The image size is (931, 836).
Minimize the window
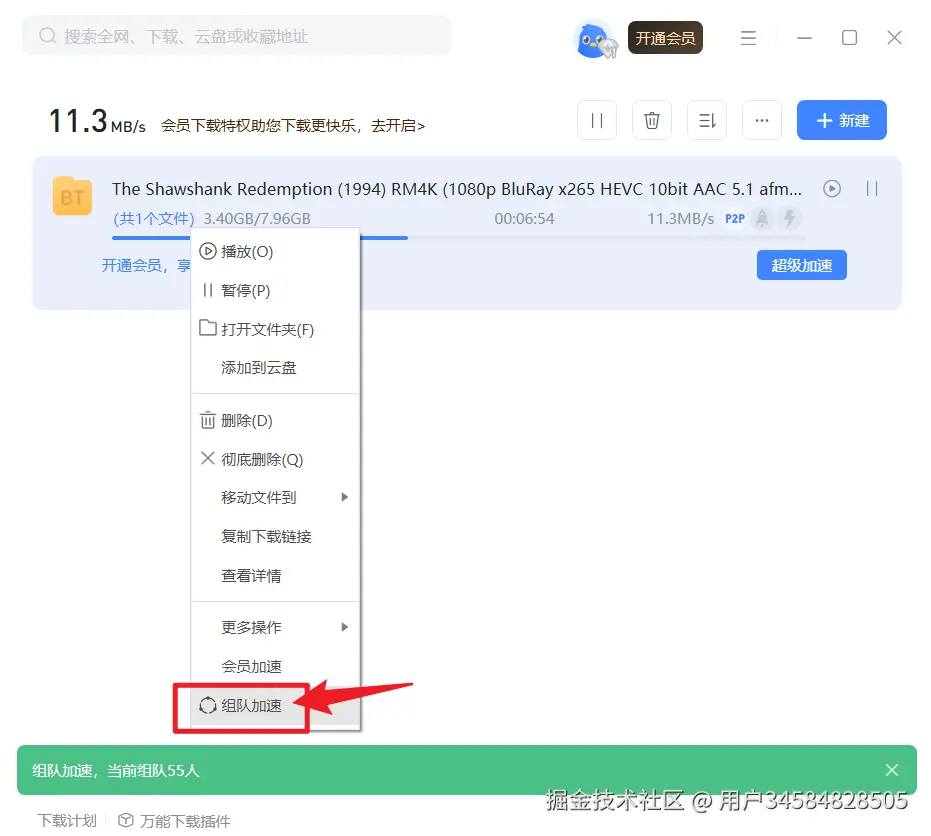tap(804, 37)
